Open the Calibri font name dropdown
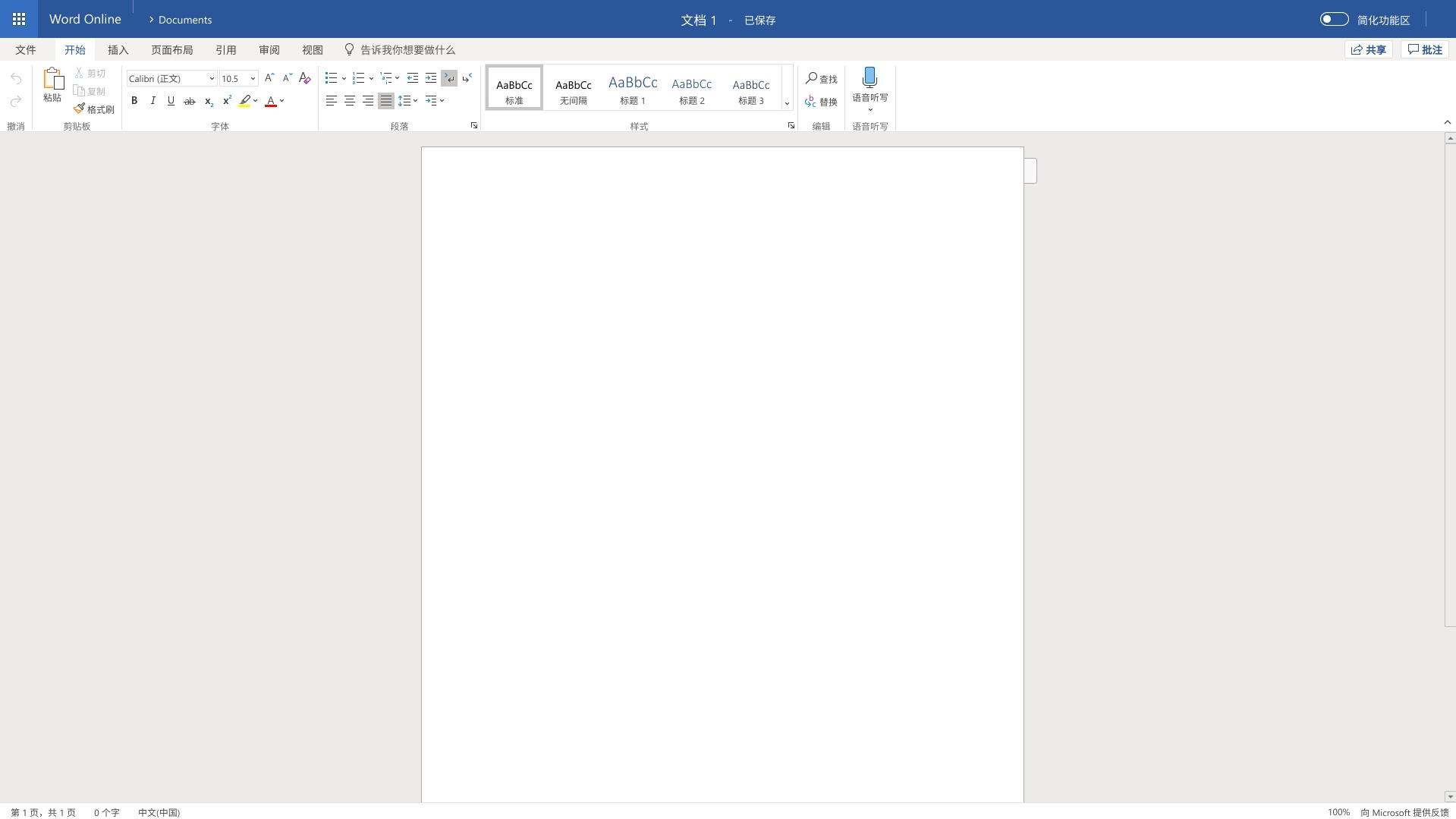The image size is (1456, 819). [212, 79]
